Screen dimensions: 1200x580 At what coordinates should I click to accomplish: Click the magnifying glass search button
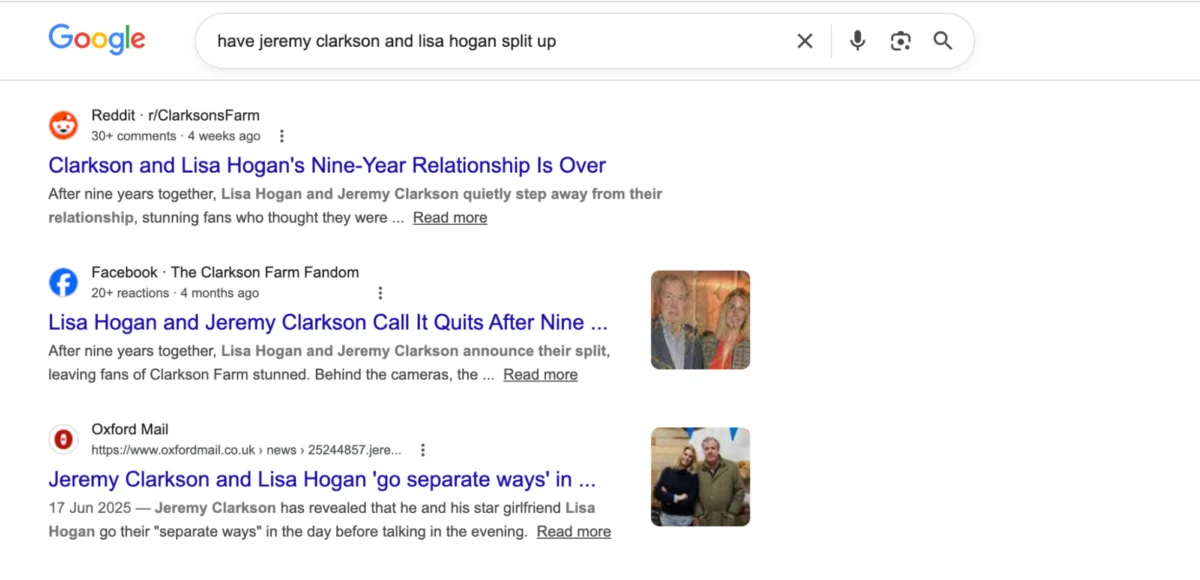click(x=943, y=41)
